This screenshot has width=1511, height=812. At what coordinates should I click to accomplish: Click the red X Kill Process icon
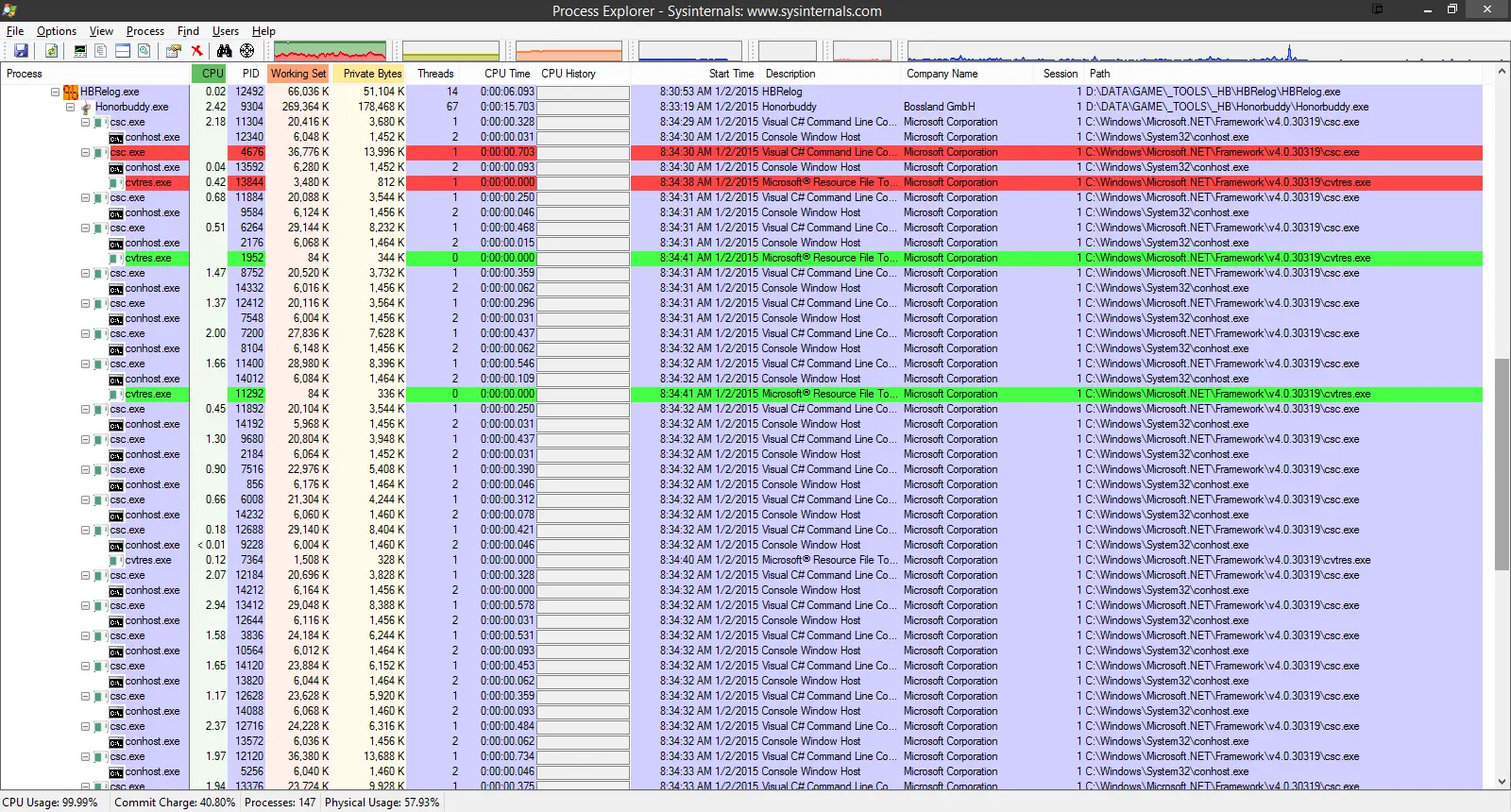coord(196,51)
